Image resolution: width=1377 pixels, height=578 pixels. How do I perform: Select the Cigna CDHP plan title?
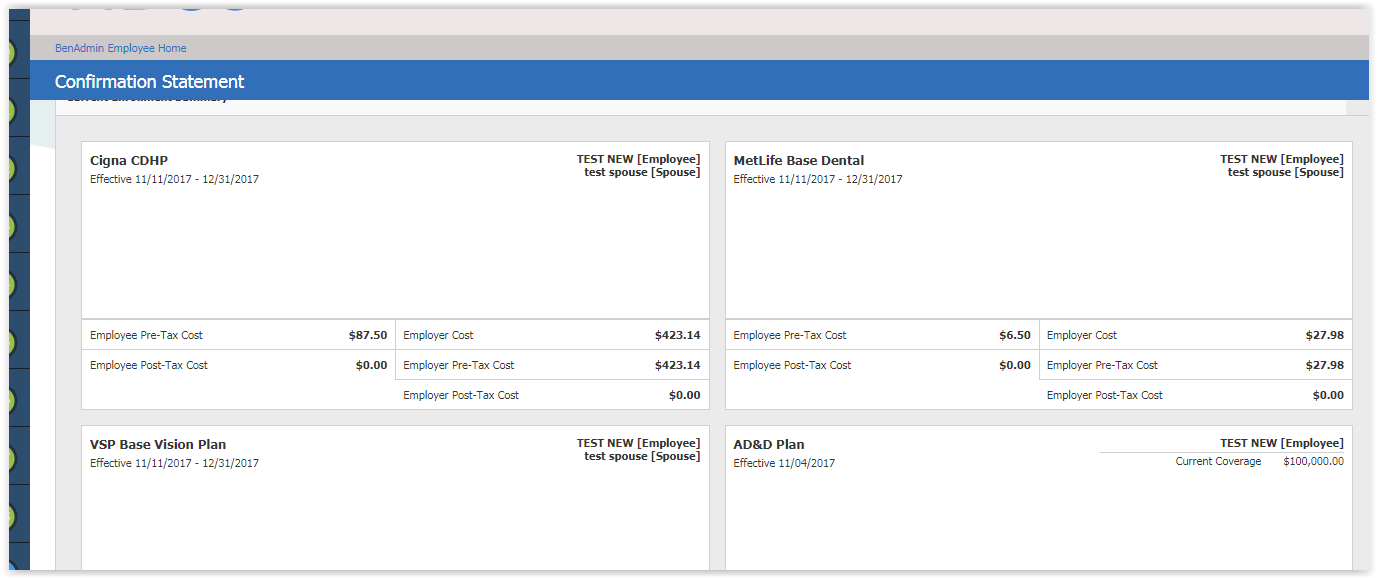(x=129, y=160)
